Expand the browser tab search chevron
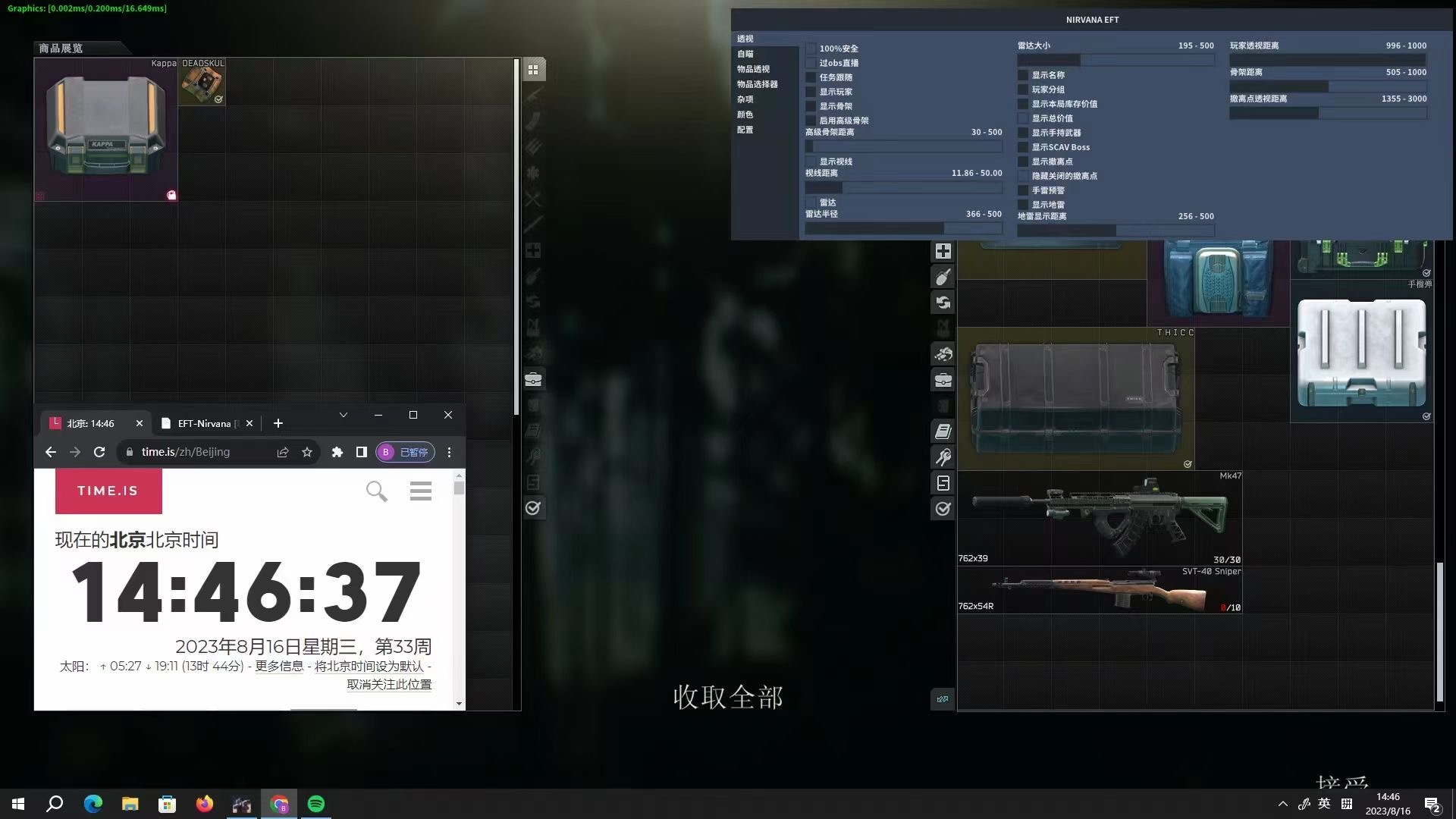The image size is (1456, 819). click(343, 415)
